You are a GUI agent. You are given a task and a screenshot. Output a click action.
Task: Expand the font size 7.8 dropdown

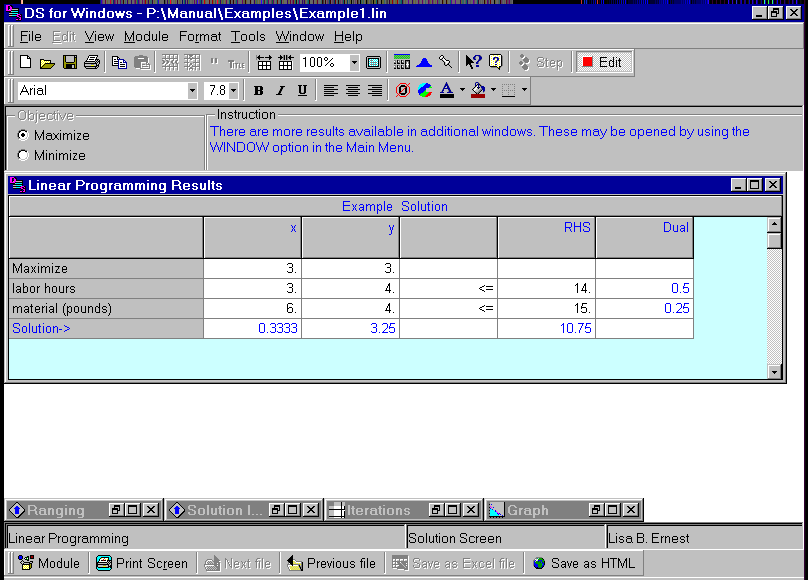pyautogui.click(x=233, y=91)
